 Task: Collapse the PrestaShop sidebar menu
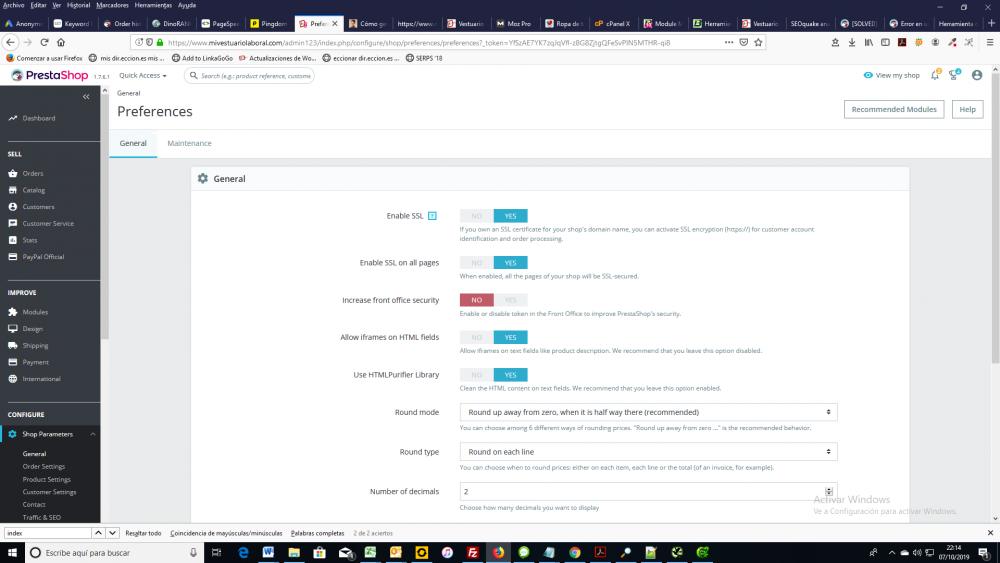(x=86, y=97)
